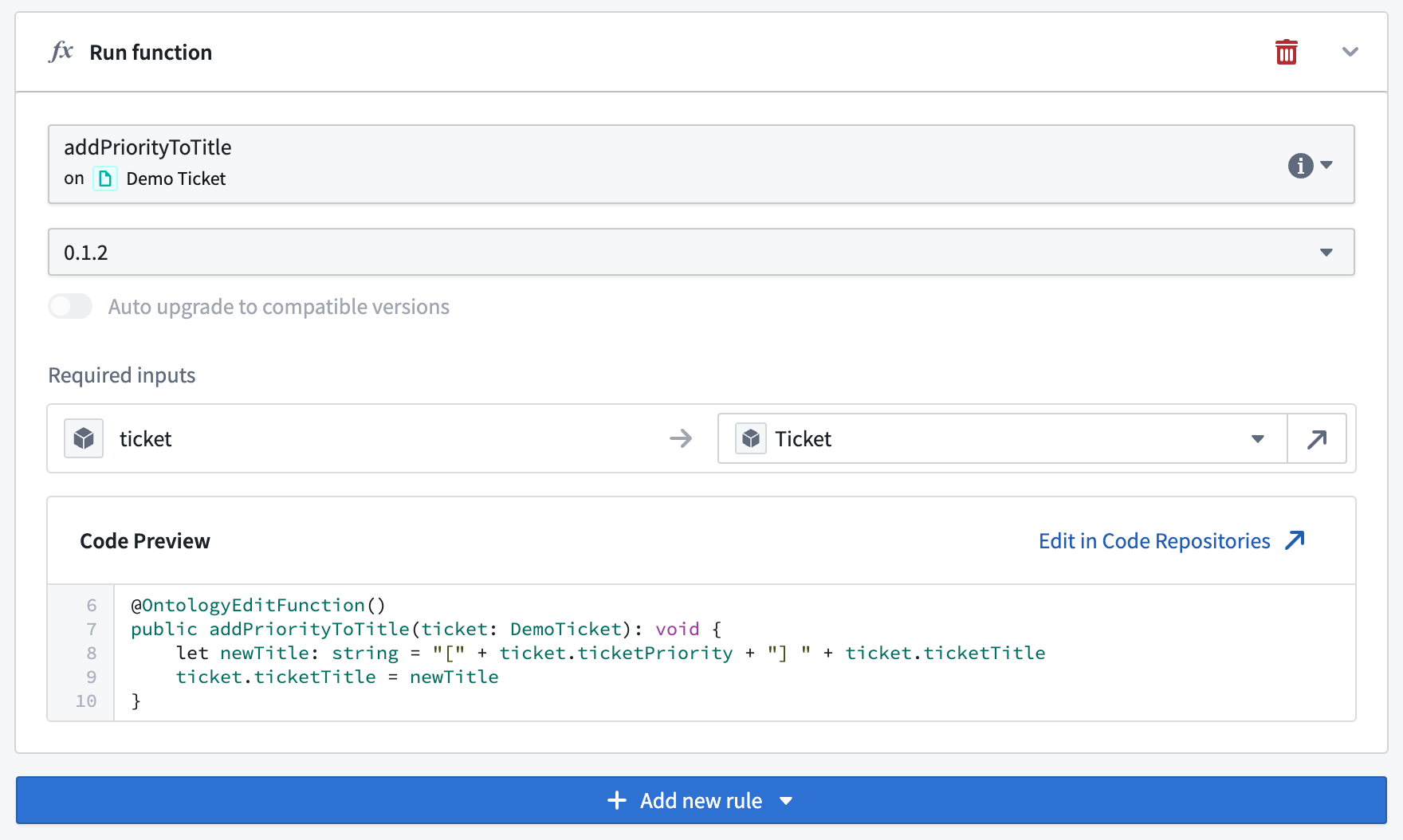Click the Ticket object type cube icon

click(x=750, y=438)
